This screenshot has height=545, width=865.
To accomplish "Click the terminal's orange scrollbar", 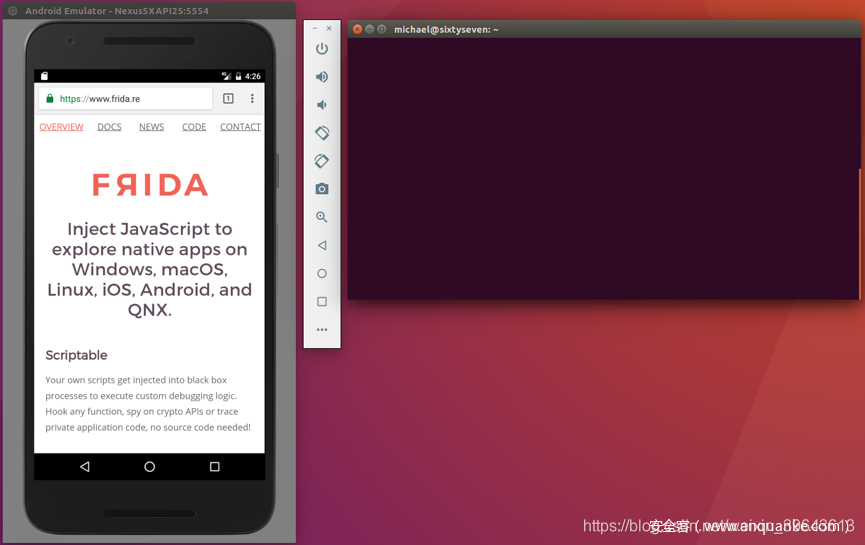I will pyautogui.click(x=859, y=234).
